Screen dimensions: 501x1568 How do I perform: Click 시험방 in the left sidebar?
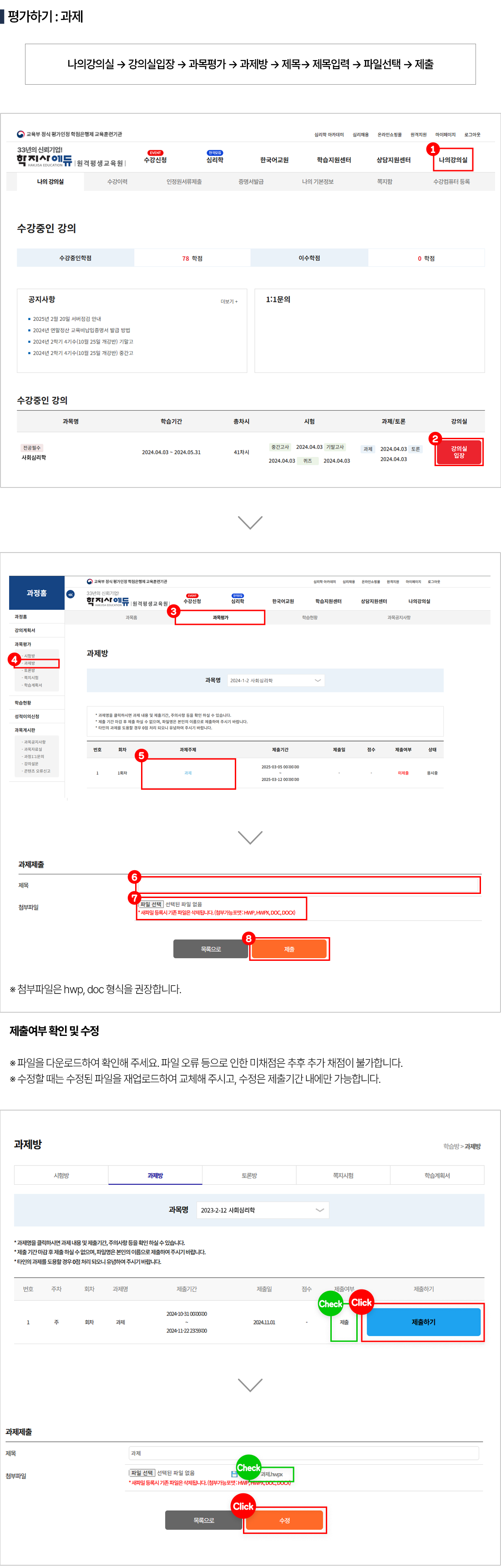[29, 656]
